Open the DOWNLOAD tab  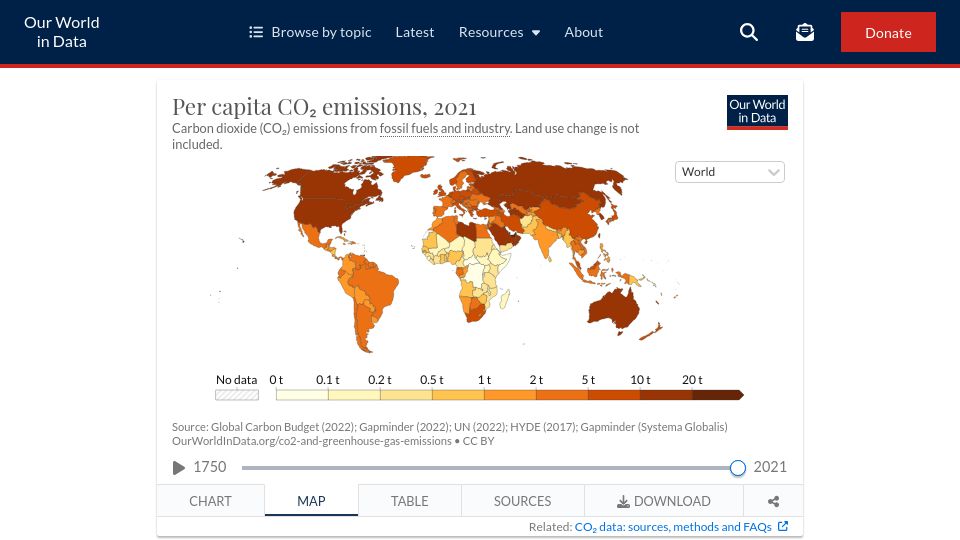click(x=664, y=501)
